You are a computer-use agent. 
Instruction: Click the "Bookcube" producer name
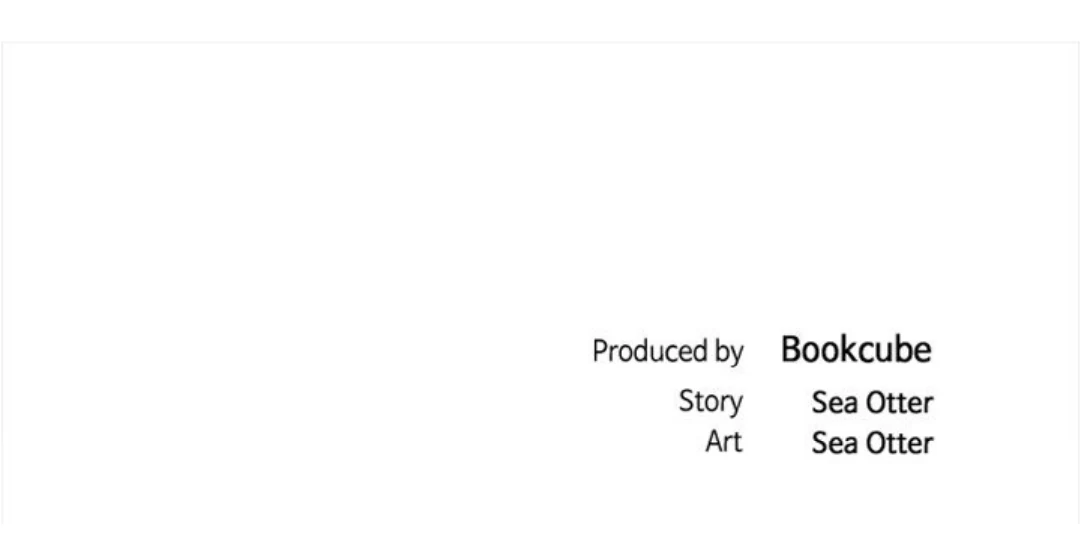855,350
